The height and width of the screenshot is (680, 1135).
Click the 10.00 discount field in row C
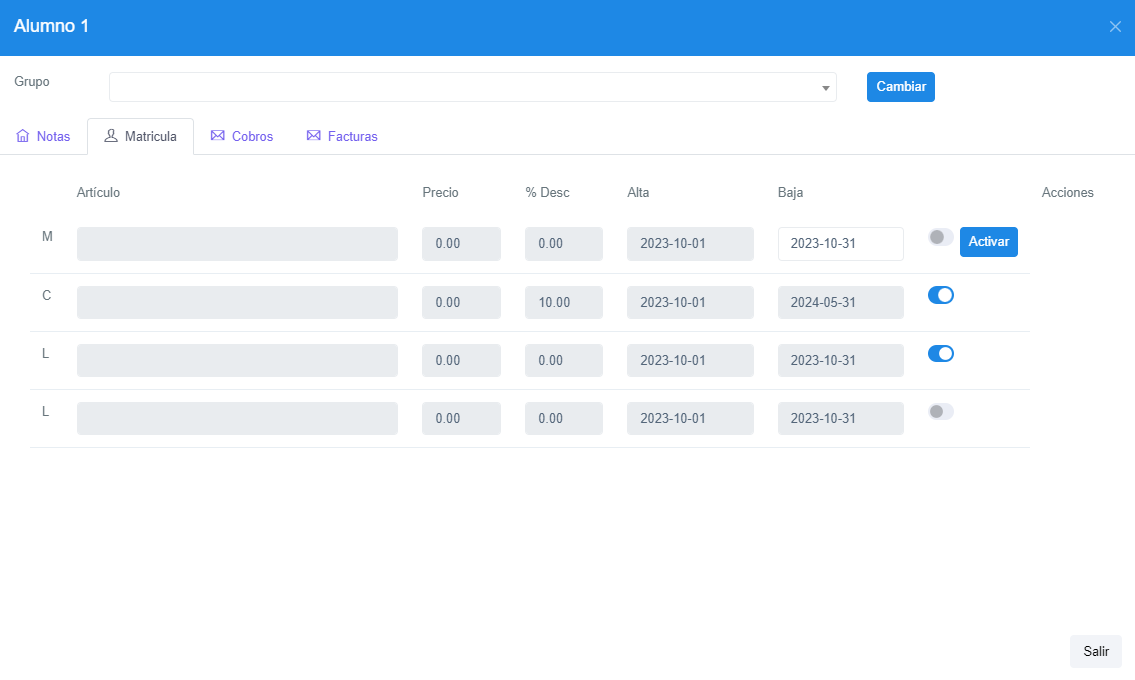[x=563, y=302]
